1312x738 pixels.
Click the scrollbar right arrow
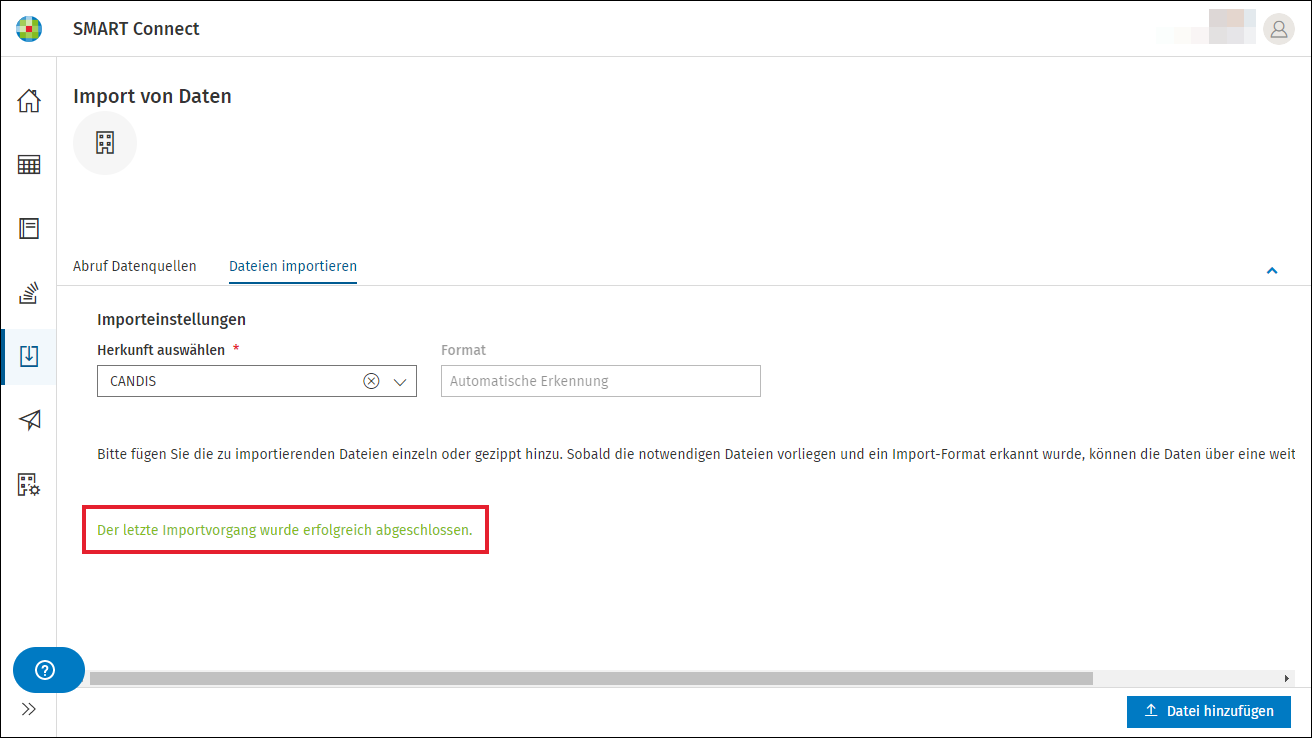(1287, 678)
